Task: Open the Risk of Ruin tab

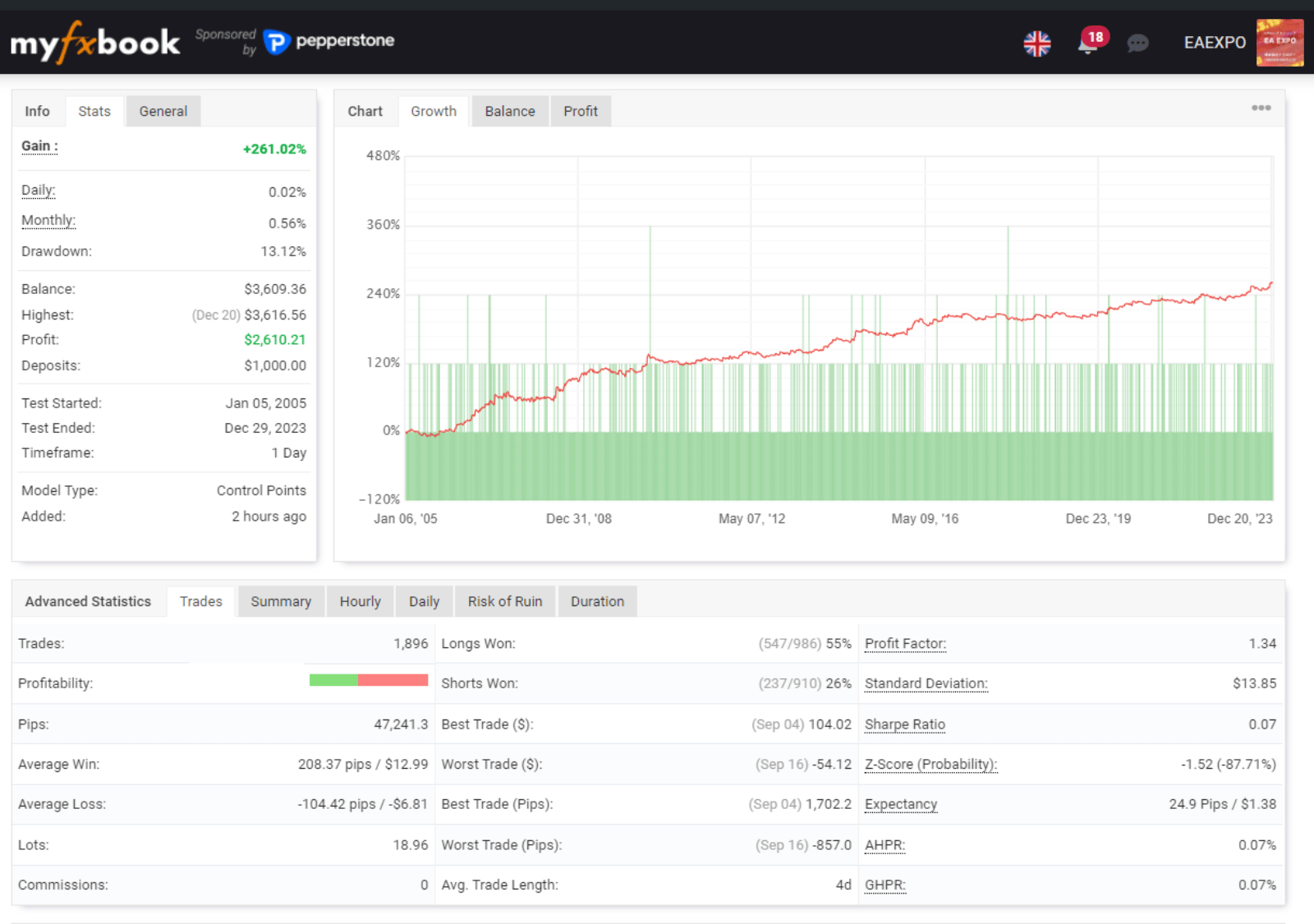Action: coord(505,601)
